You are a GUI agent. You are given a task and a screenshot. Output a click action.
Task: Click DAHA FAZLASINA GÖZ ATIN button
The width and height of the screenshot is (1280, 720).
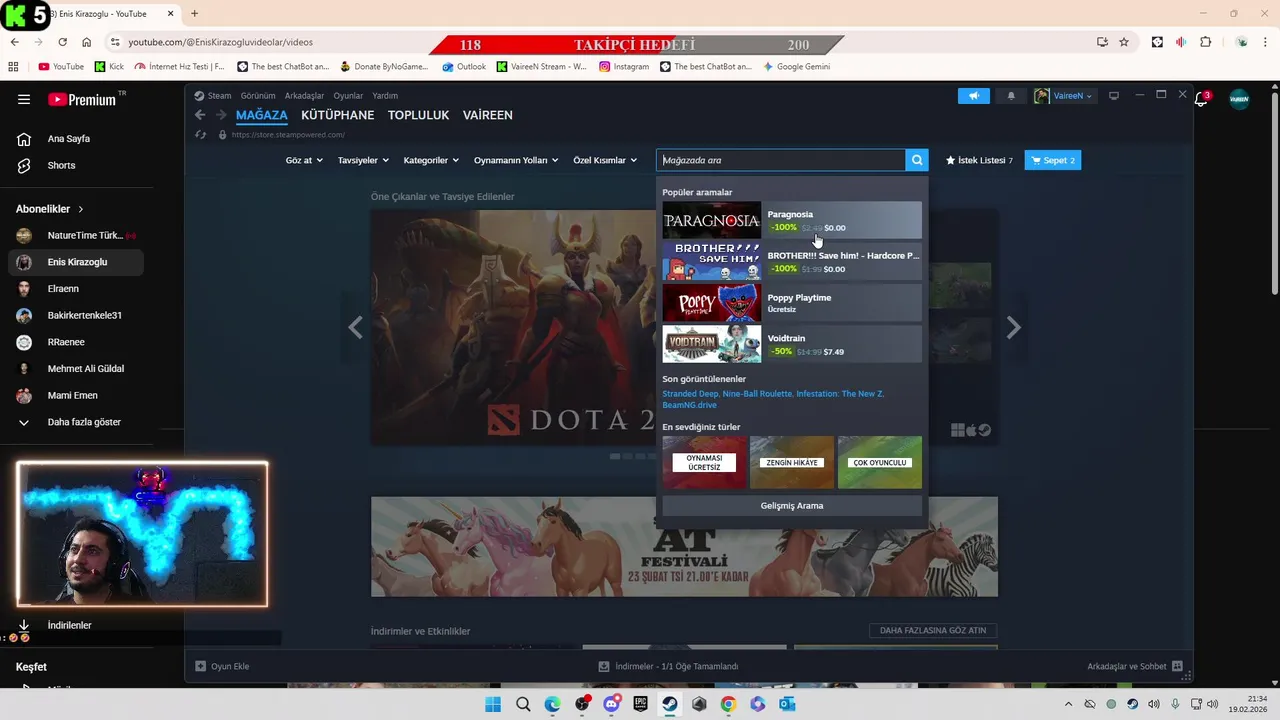[933, 631]
